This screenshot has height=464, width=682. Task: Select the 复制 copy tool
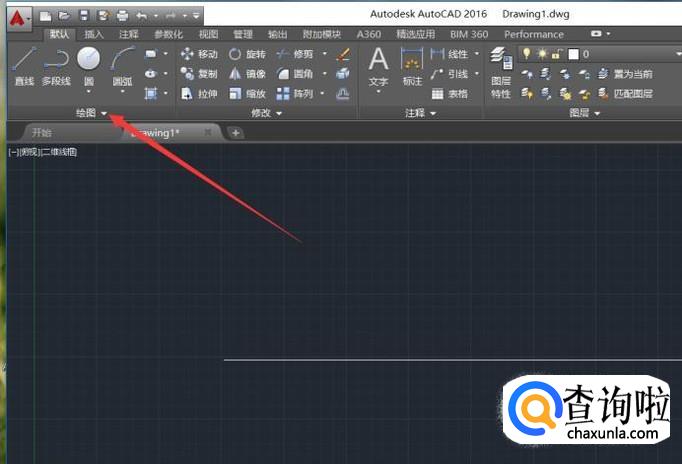click(x=199, y=73)
